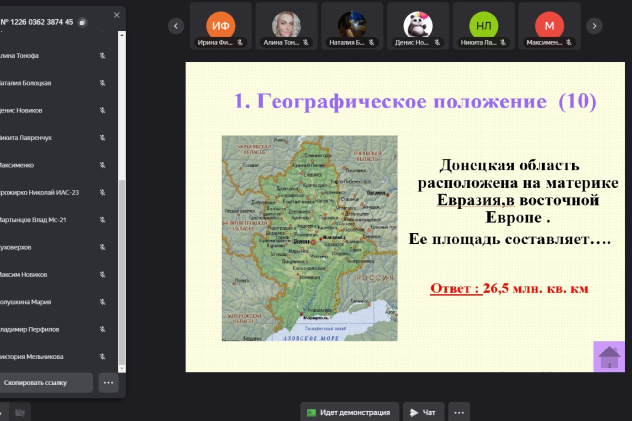632x421 pixels.
Task: Click muted mic icon on Наталия Б... tile
Action: (x=371, y=42)
